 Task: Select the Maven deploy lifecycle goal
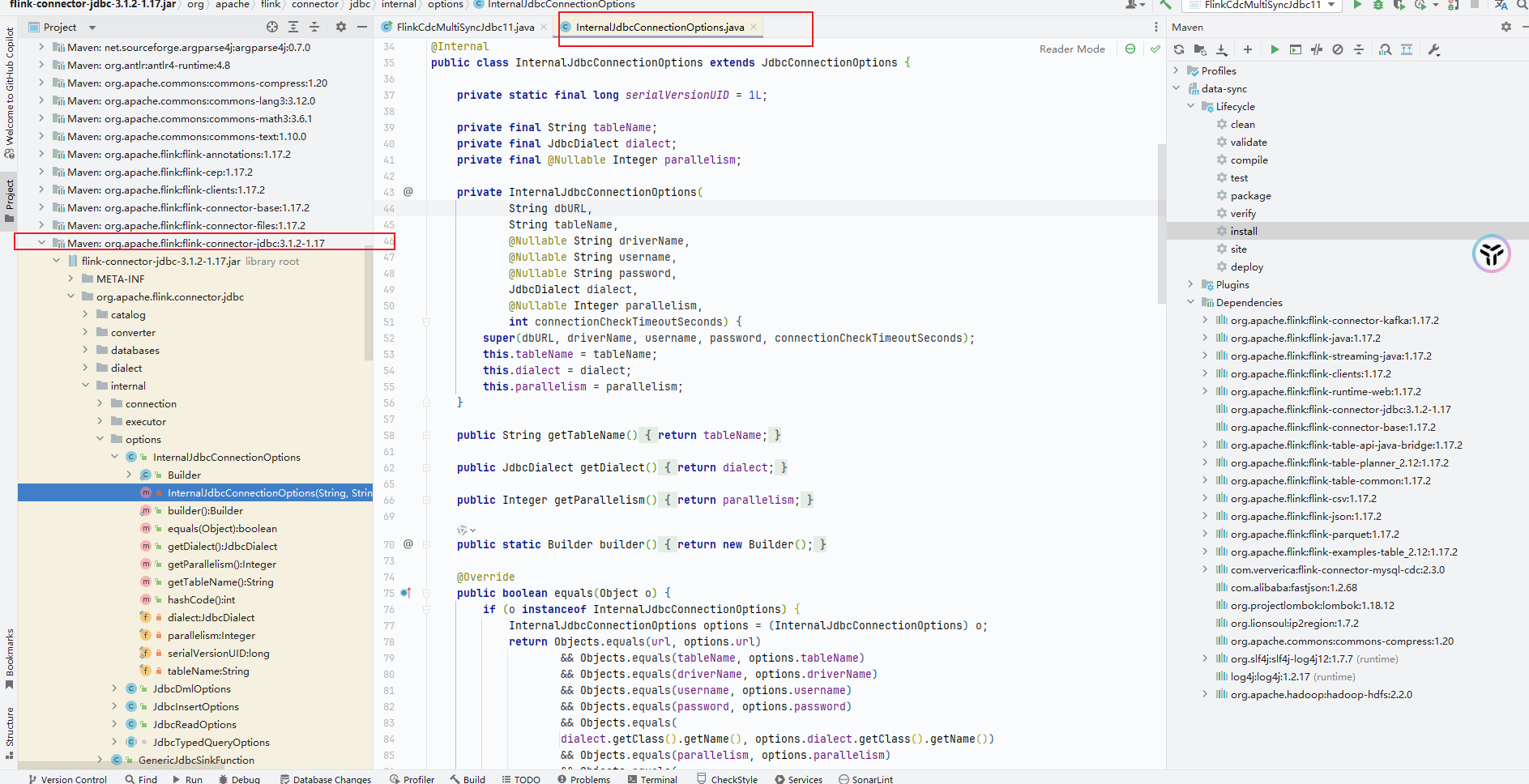tap(1246, 266)
